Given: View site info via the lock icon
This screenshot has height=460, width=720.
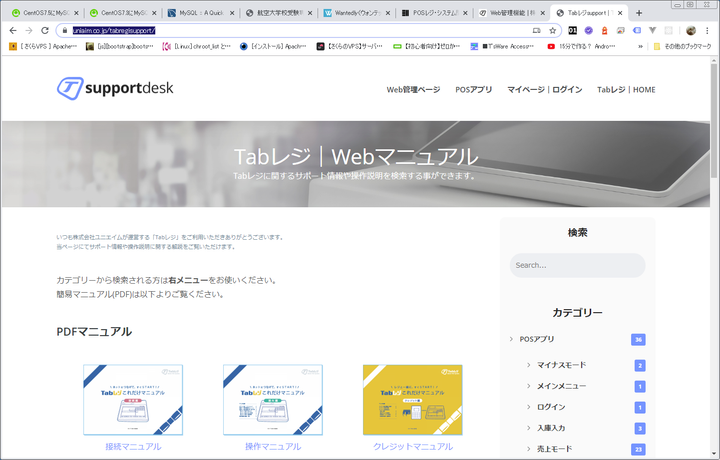Looking at the screenshot, I should point(65,30).
